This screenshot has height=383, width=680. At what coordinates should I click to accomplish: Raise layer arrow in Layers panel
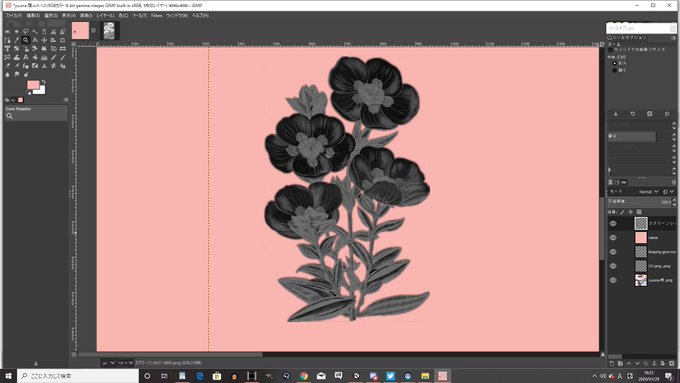click(629, 363)
